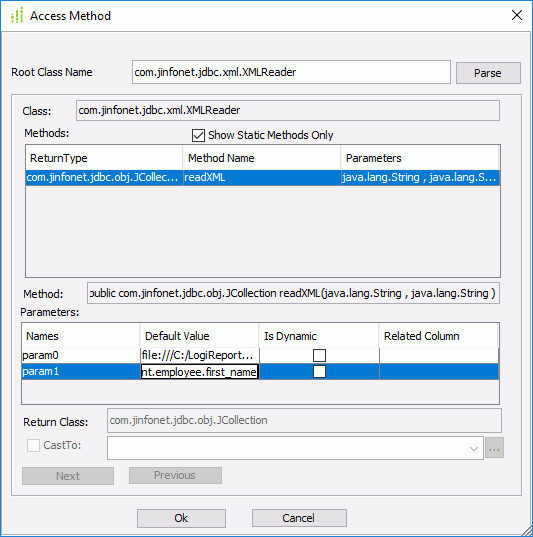533x537 pixels.
Task: Click the ellipsis browse button beside CastTo
Action: 494,448
